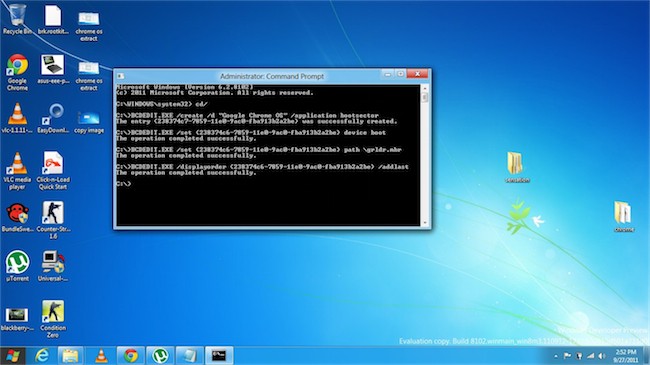This screenshot has height=365, width=650.
Task: Click Command Prompt scrollbar down arrow
Action: point(424,223)
